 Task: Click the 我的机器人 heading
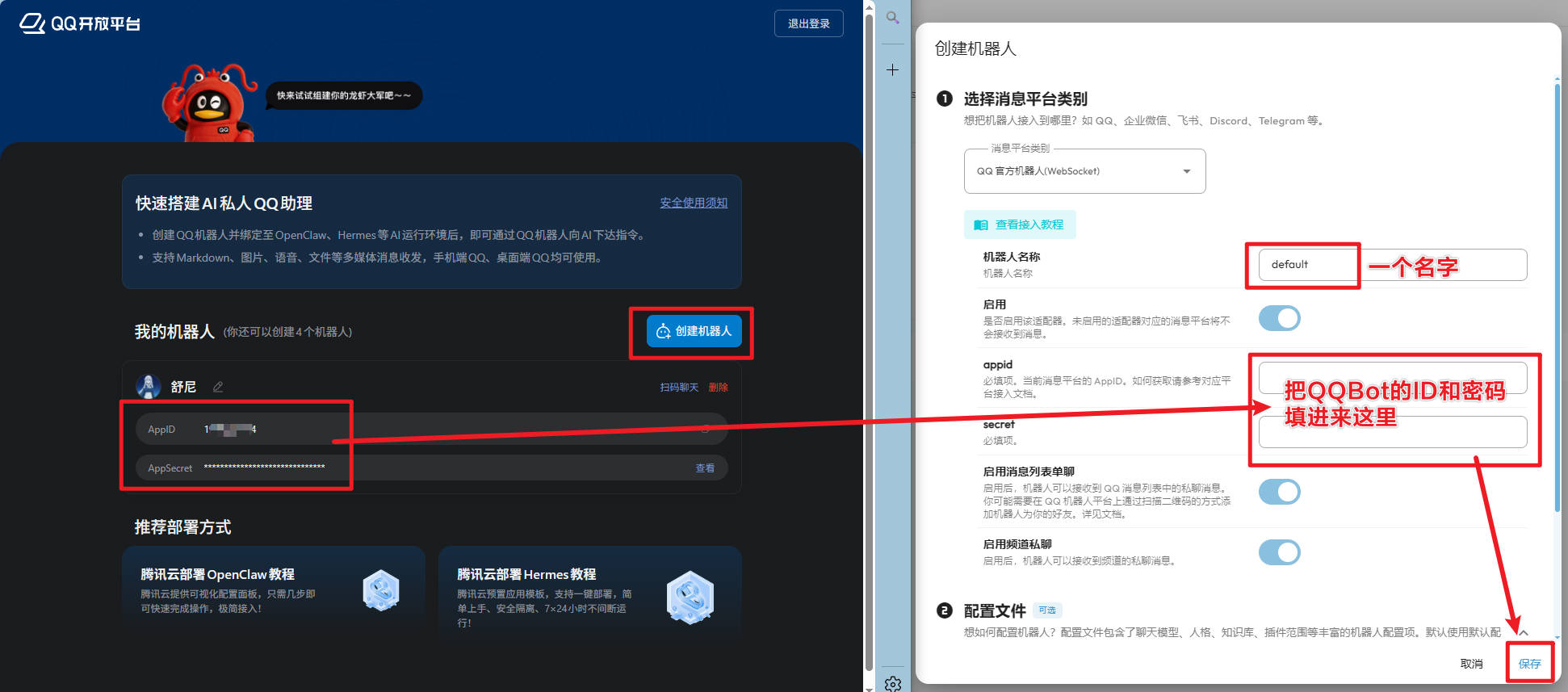coord(174,332)
